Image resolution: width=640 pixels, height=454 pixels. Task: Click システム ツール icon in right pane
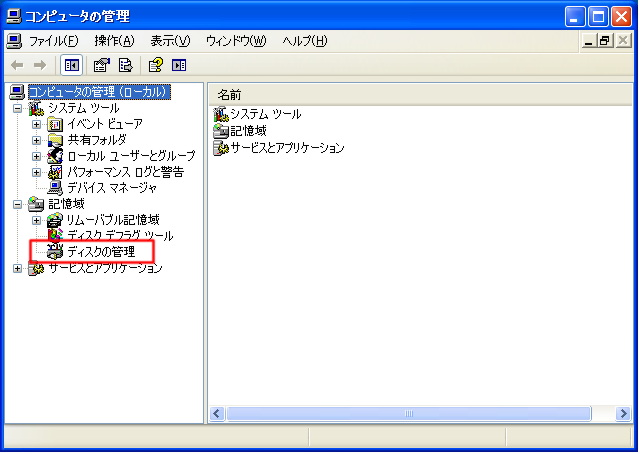pyautogui.click(x=221, y=114)
